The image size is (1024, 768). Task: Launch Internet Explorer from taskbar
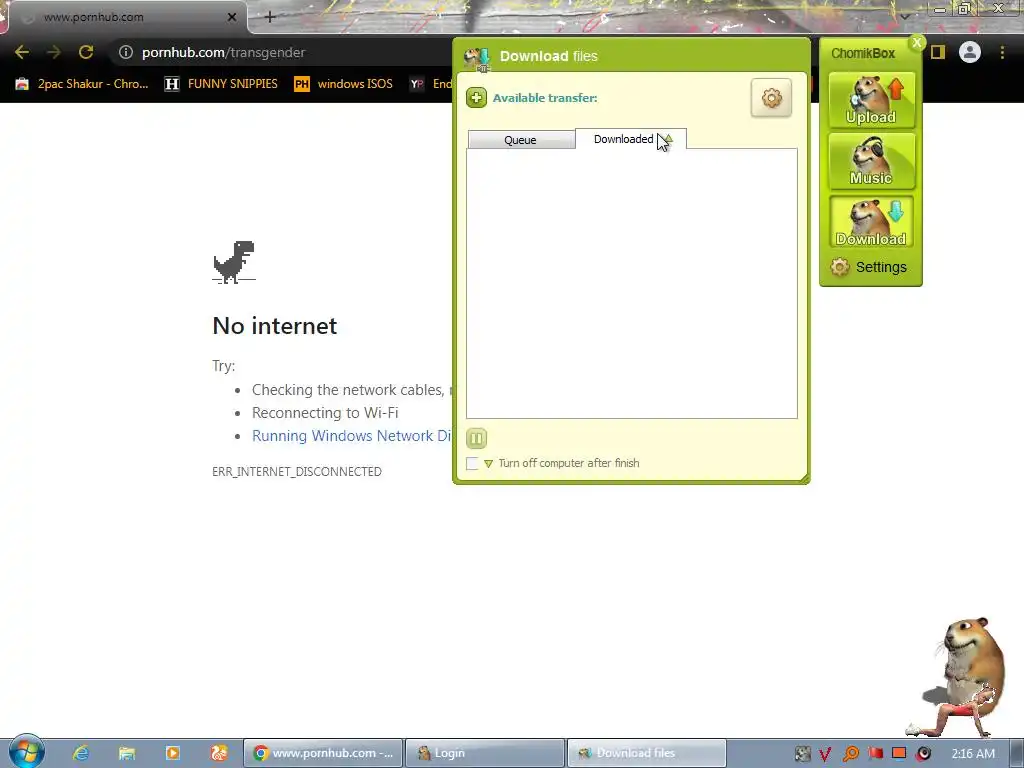81,753
